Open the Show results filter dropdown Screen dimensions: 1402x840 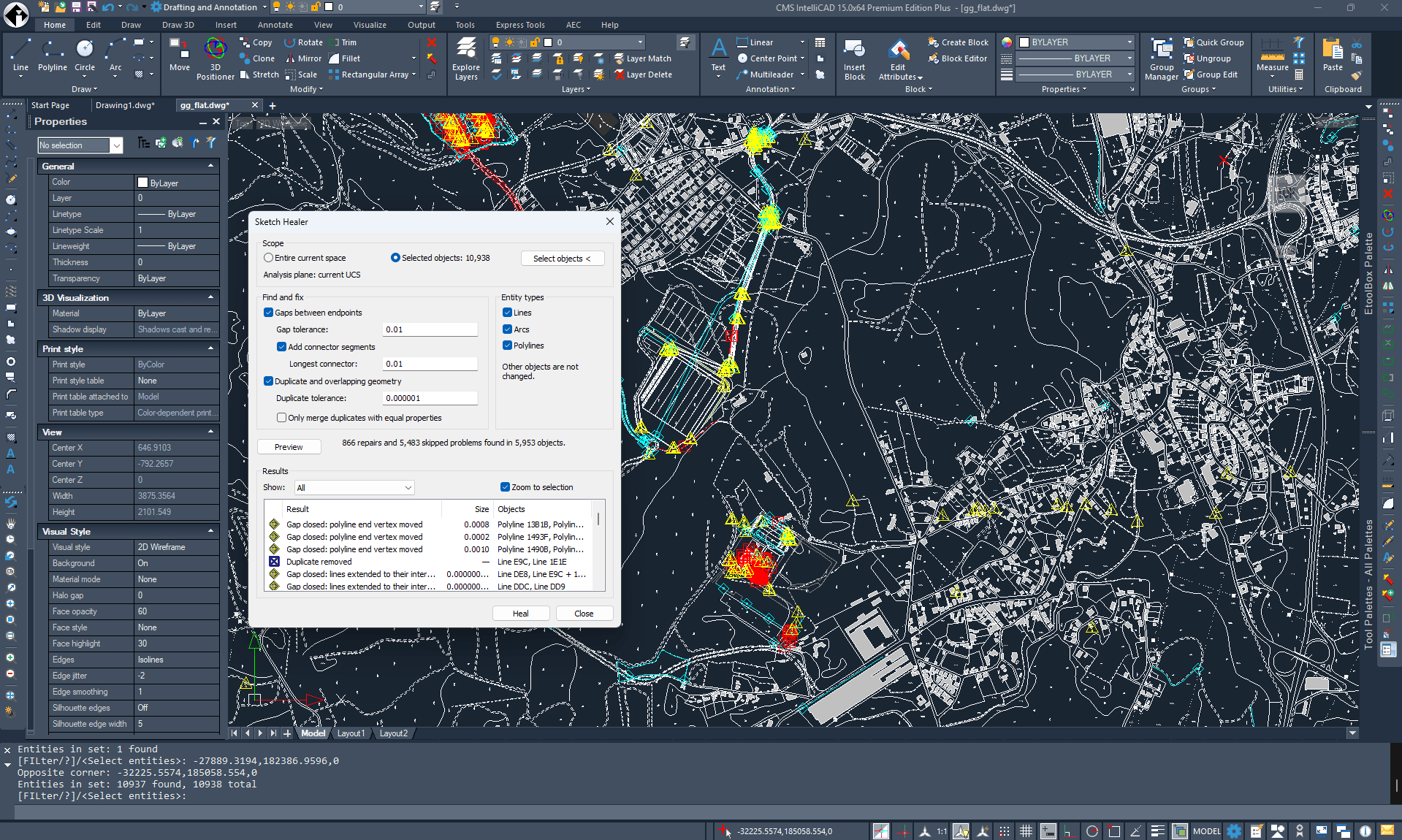(x=354, y=487)
